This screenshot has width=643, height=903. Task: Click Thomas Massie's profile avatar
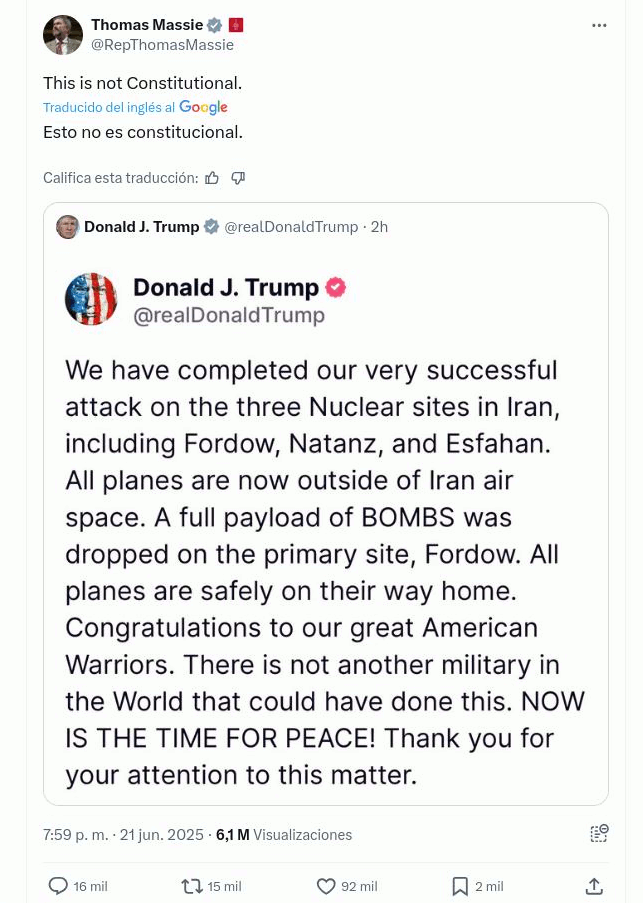pyautogui.click(x=62, y=35)
